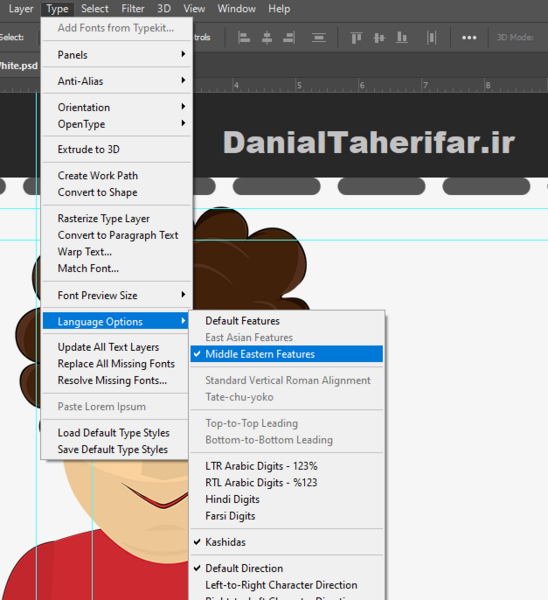Open the Select menu
The width and height of the screenshot is (548, 600).
tap(95, 8)
